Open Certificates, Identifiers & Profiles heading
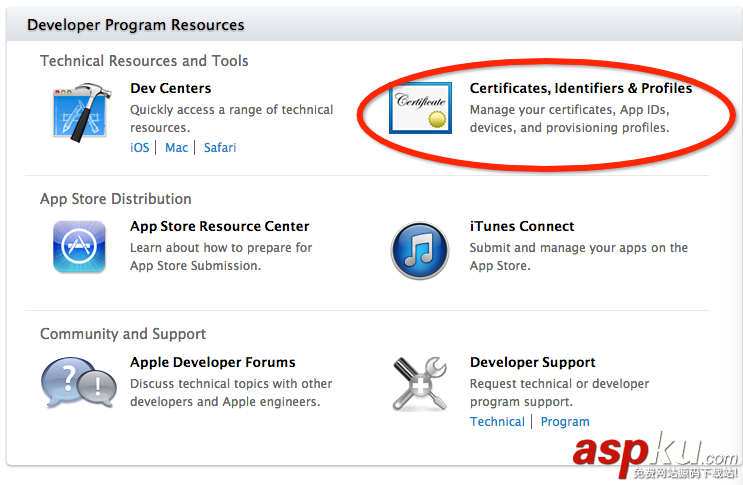743x485 pixels. [x=581, y=88]
